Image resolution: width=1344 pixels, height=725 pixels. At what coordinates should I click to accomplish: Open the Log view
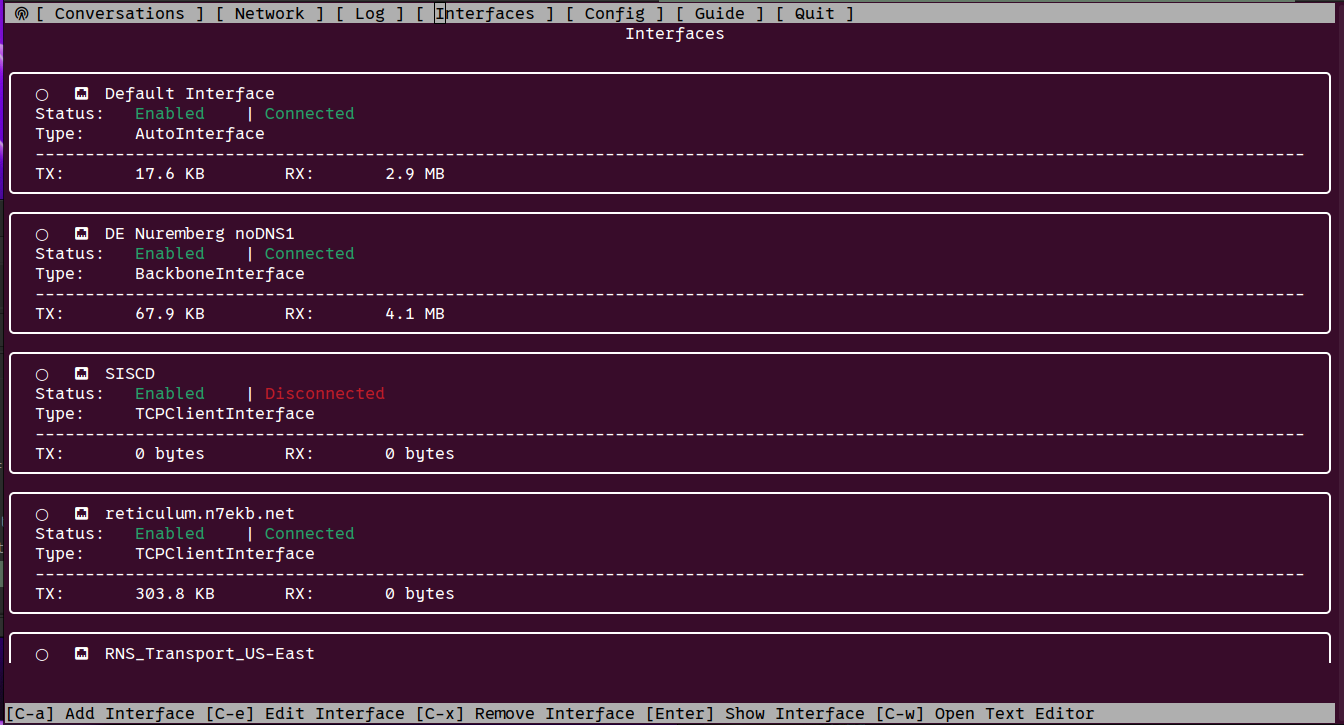369,14
